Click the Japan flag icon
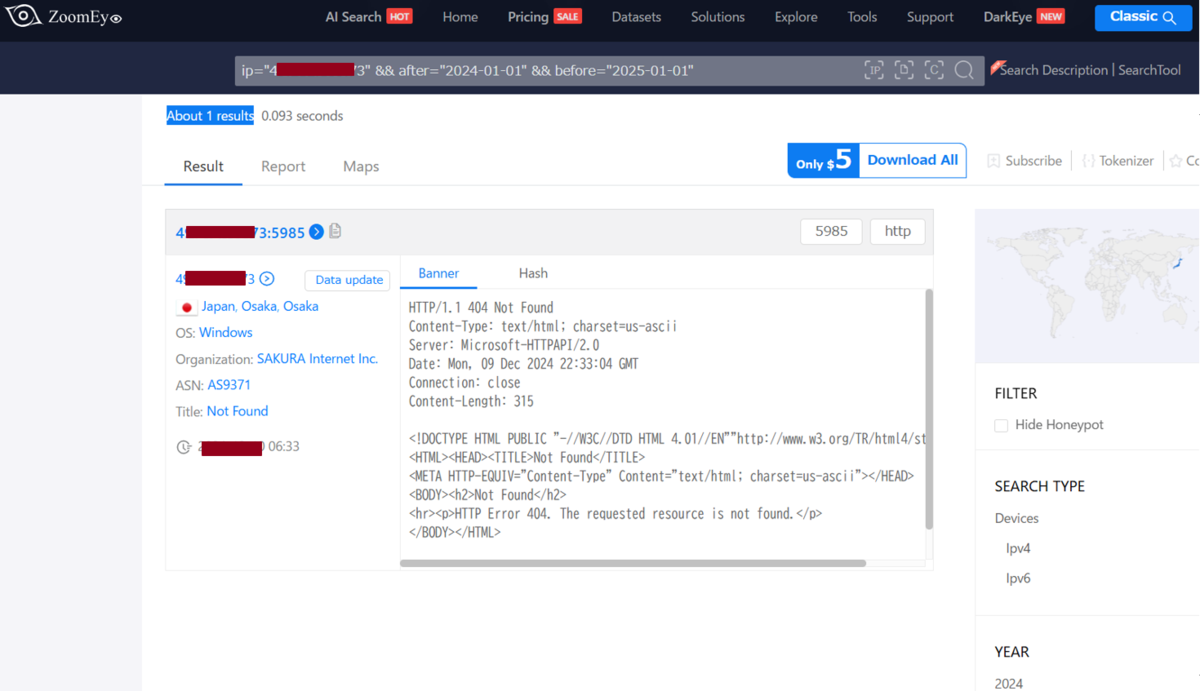 (186, 307)
